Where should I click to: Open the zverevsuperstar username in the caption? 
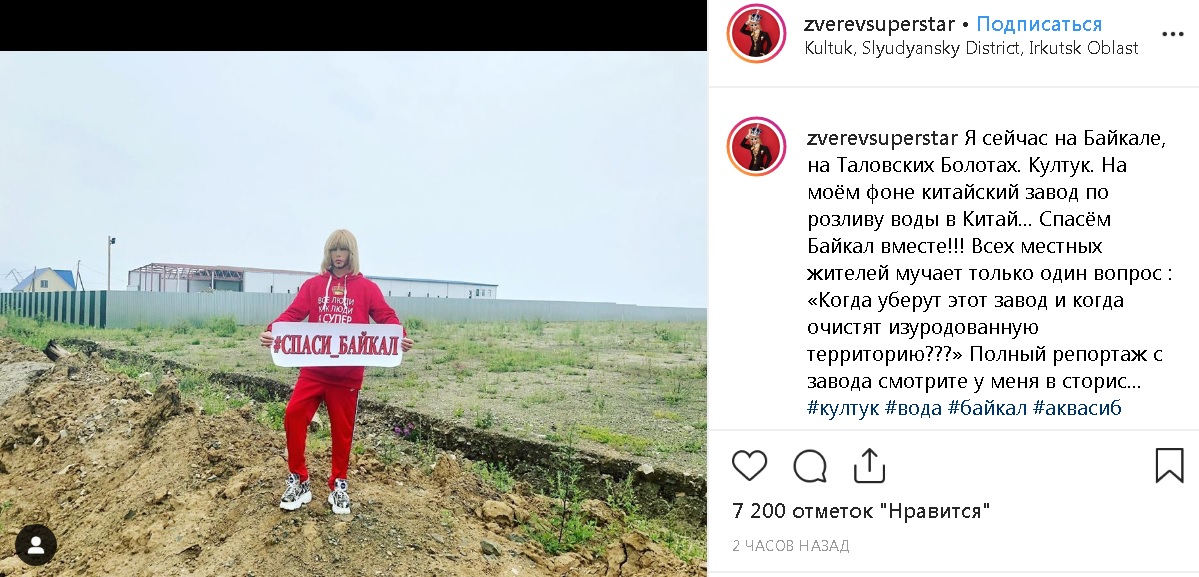click(882, 138)
